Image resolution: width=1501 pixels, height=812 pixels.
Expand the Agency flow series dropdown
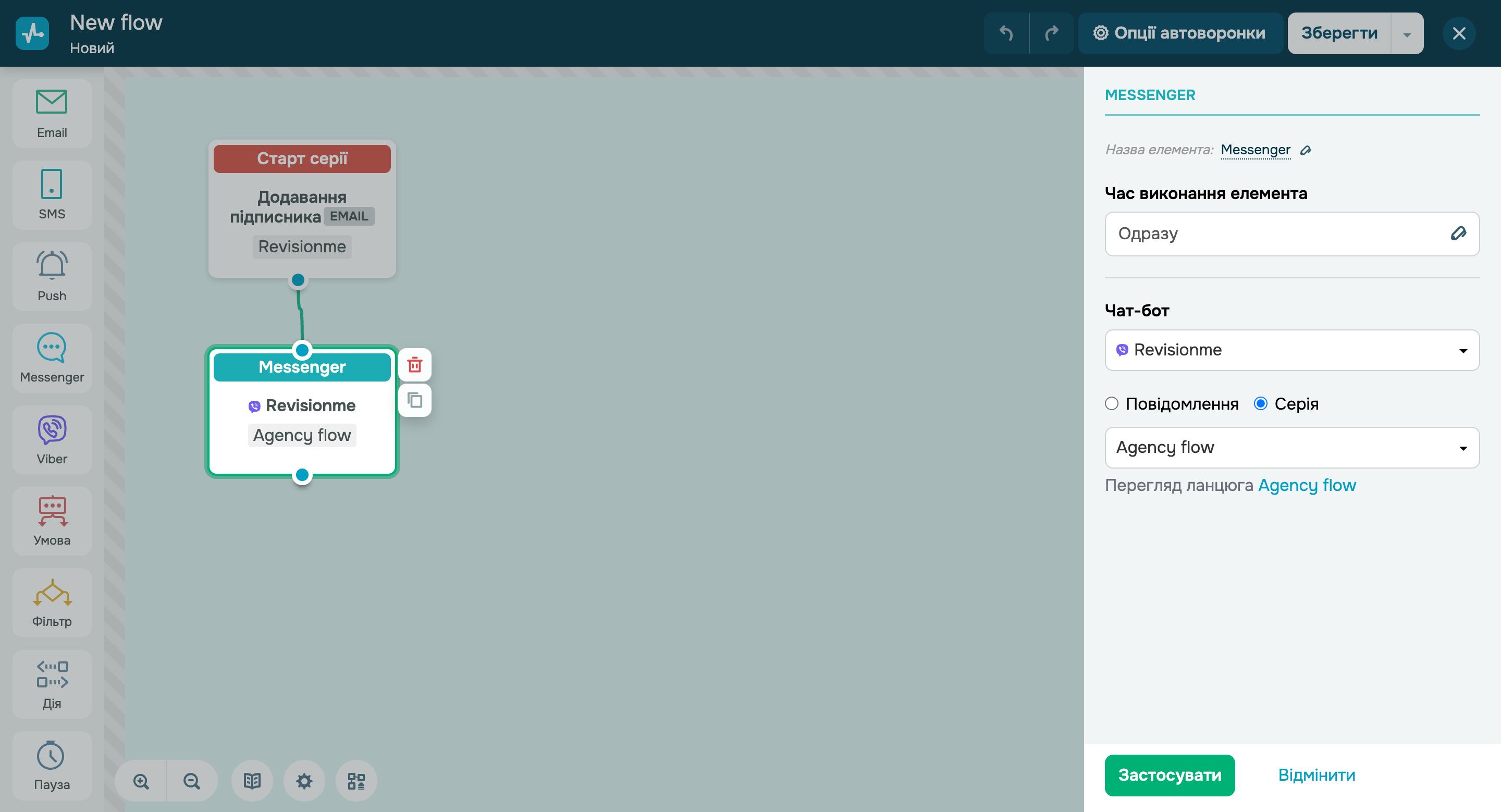[1291, 447]
